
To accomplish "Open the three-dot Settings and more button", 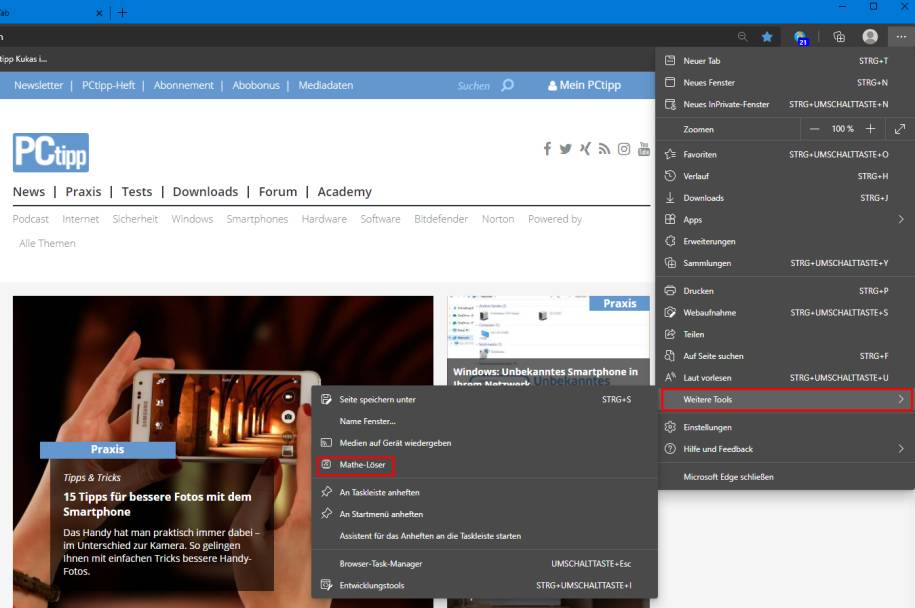I will tap(901, 37).
